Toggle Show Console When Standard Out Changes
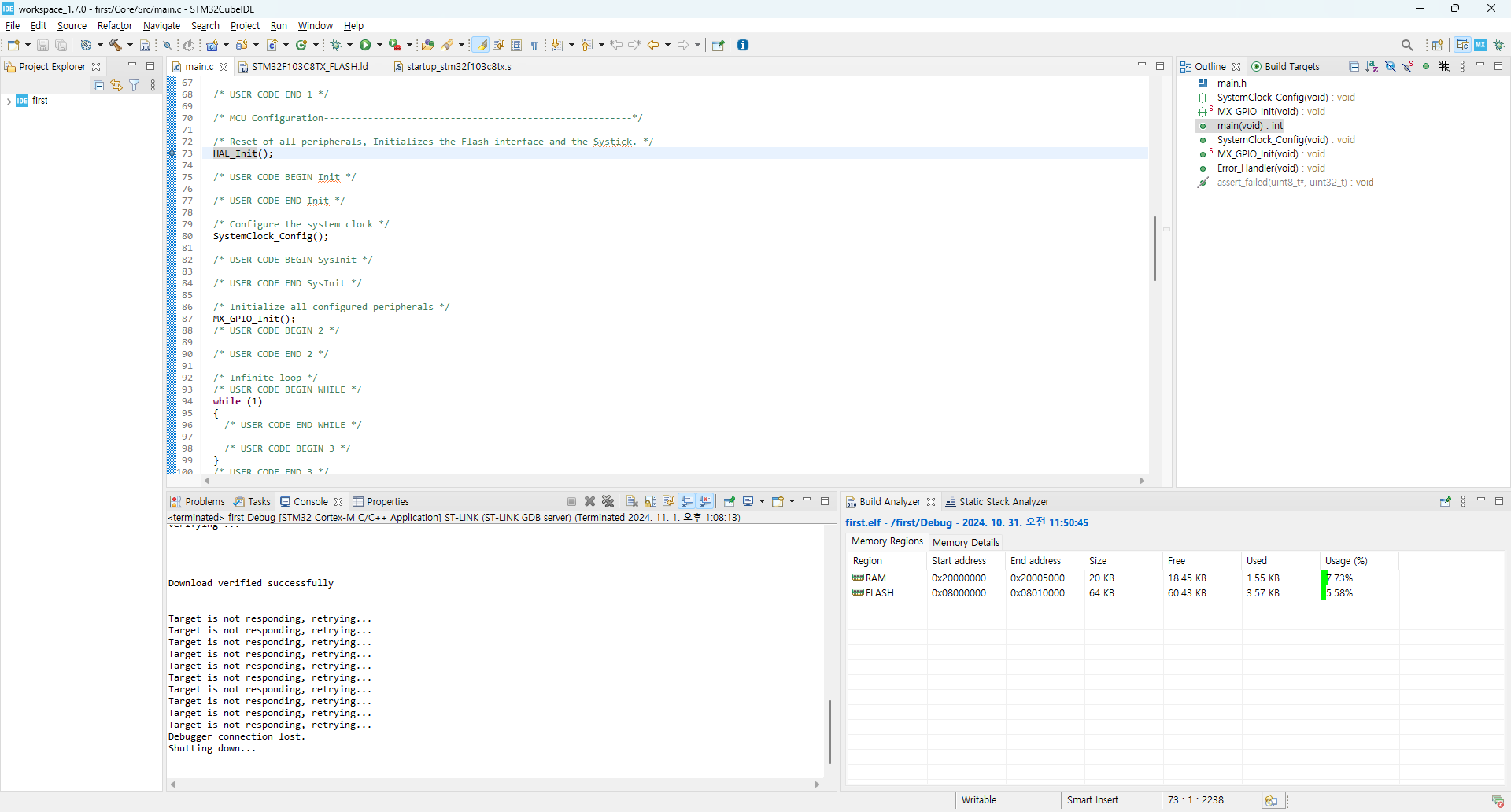Viewport: 1511px width, 812px height. (x=688, y=501)
